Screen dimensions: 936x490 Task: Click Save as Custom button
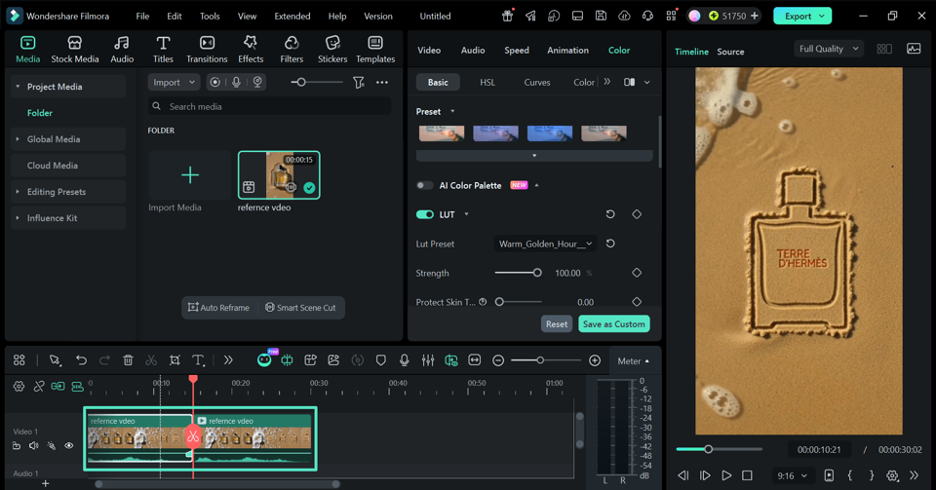click(x=614, y=324)
